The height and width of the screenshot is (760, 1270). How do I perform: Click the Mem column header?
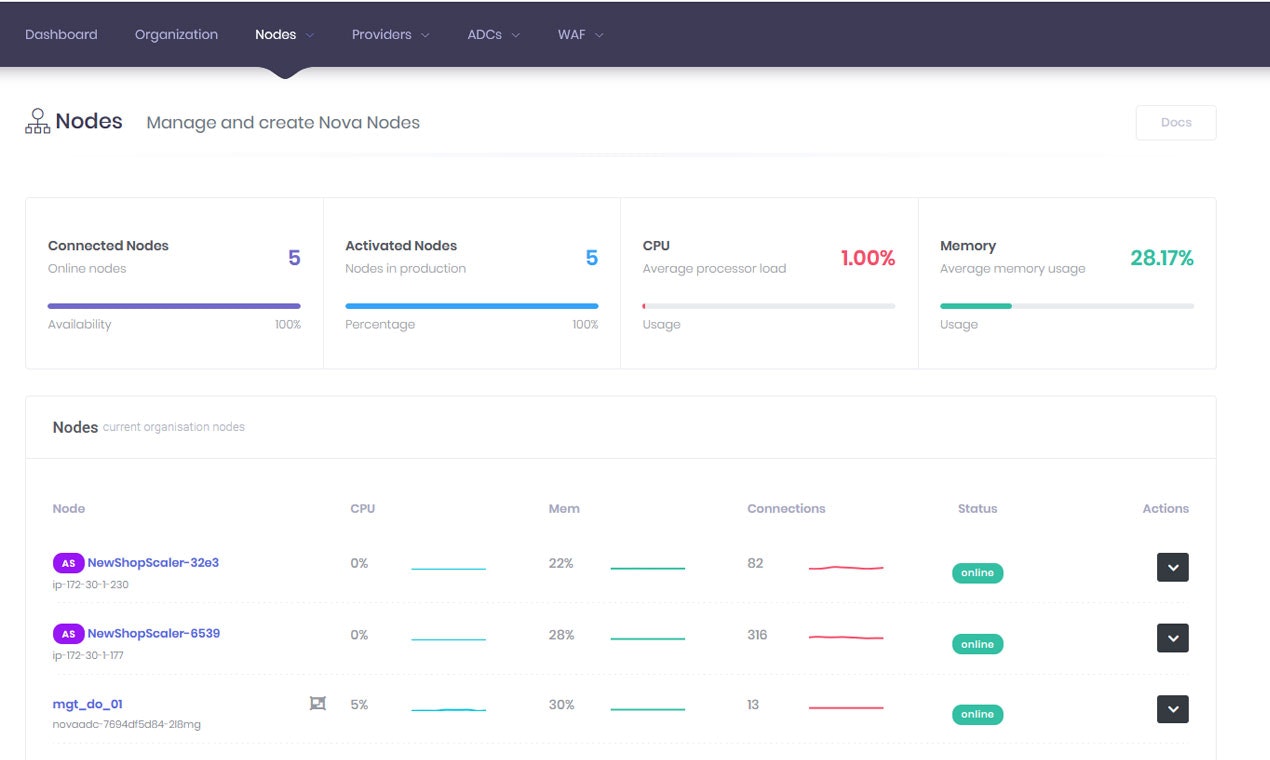coord(564,509)
